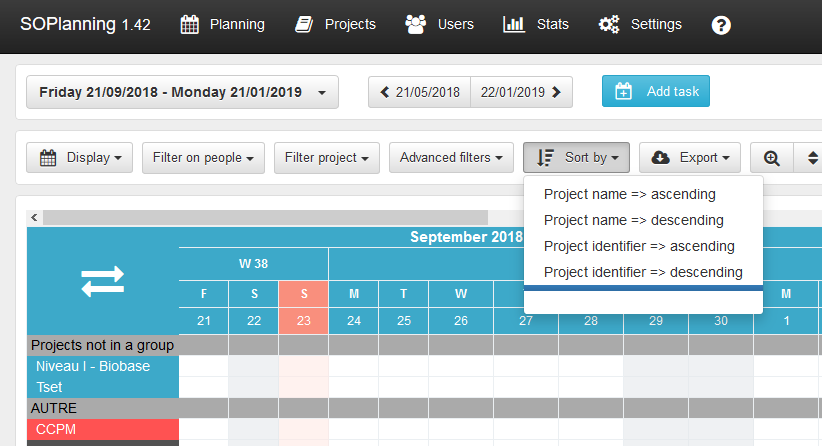Open the Planning calendar menu
This screenshot has width=822, height=446.
(x=222, y=25)
